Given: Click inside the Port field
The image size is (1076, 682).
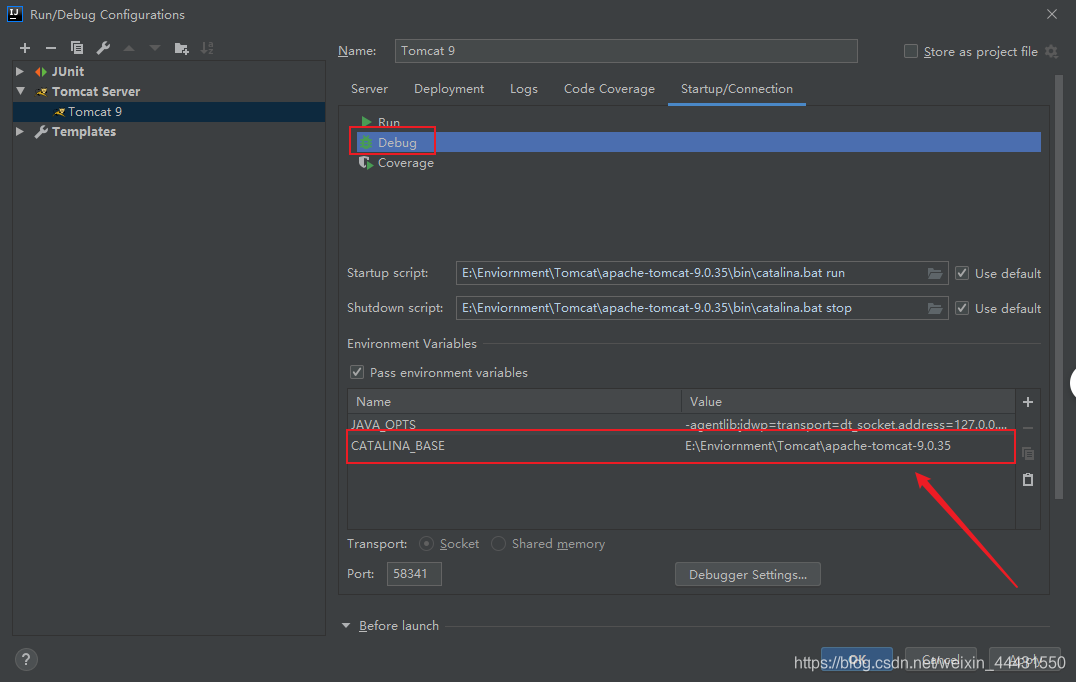Looking at the screenshot, I should (413, 573).
